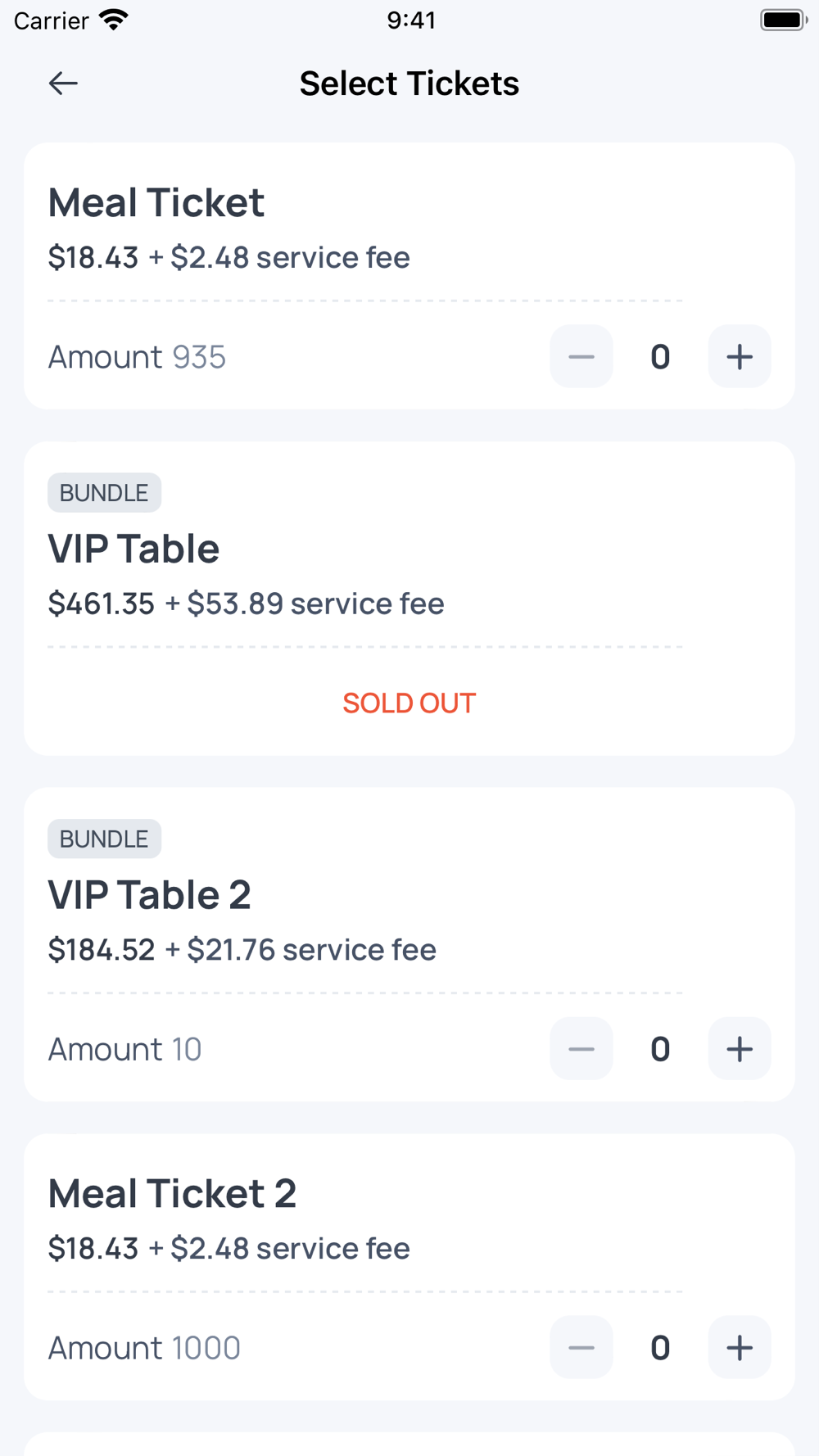
Task: Tap the VIP Table BUNDLE badge
Action: 104,493
